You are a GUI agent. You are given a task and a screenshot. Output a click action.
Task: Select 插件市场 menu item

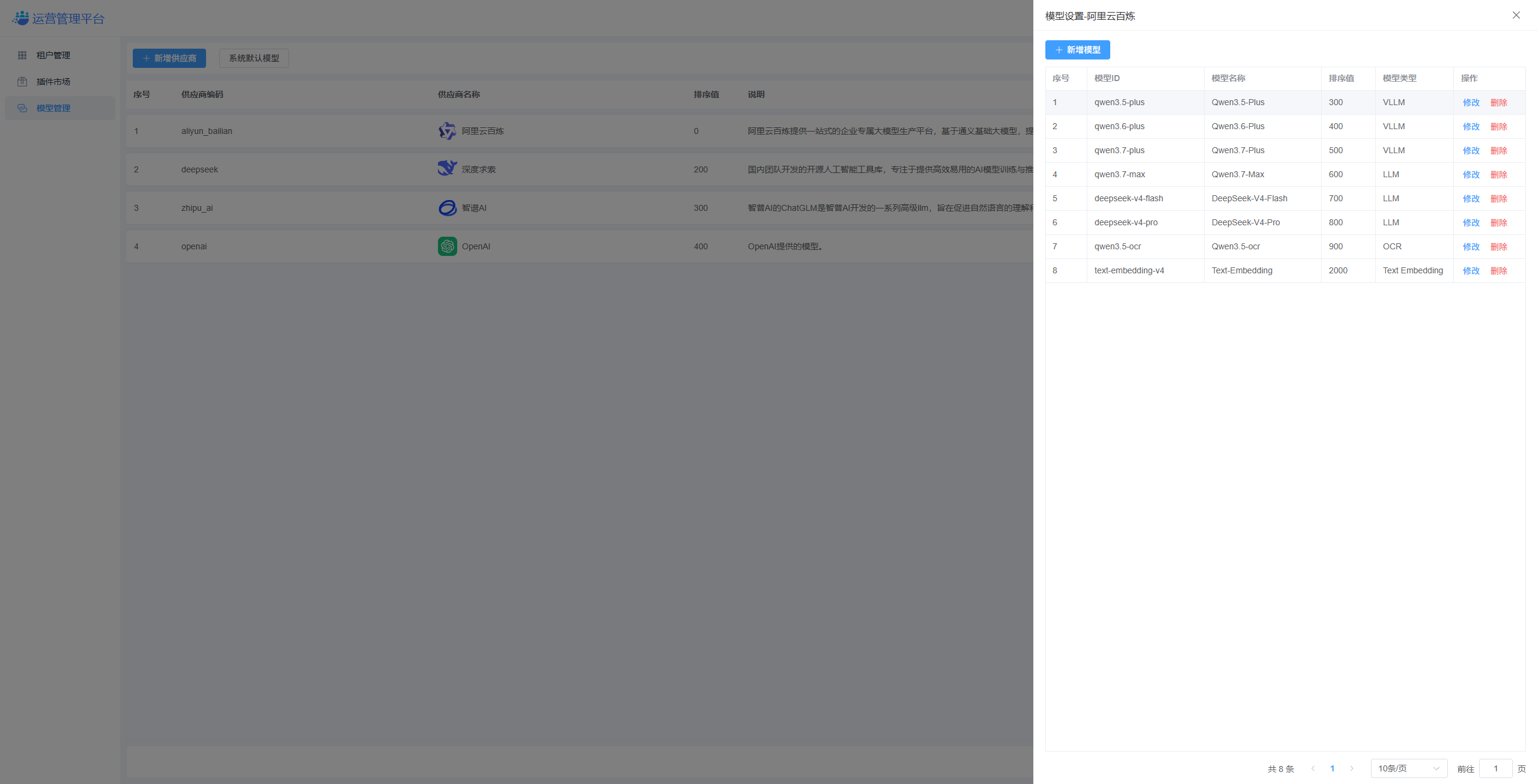point(60,82)
